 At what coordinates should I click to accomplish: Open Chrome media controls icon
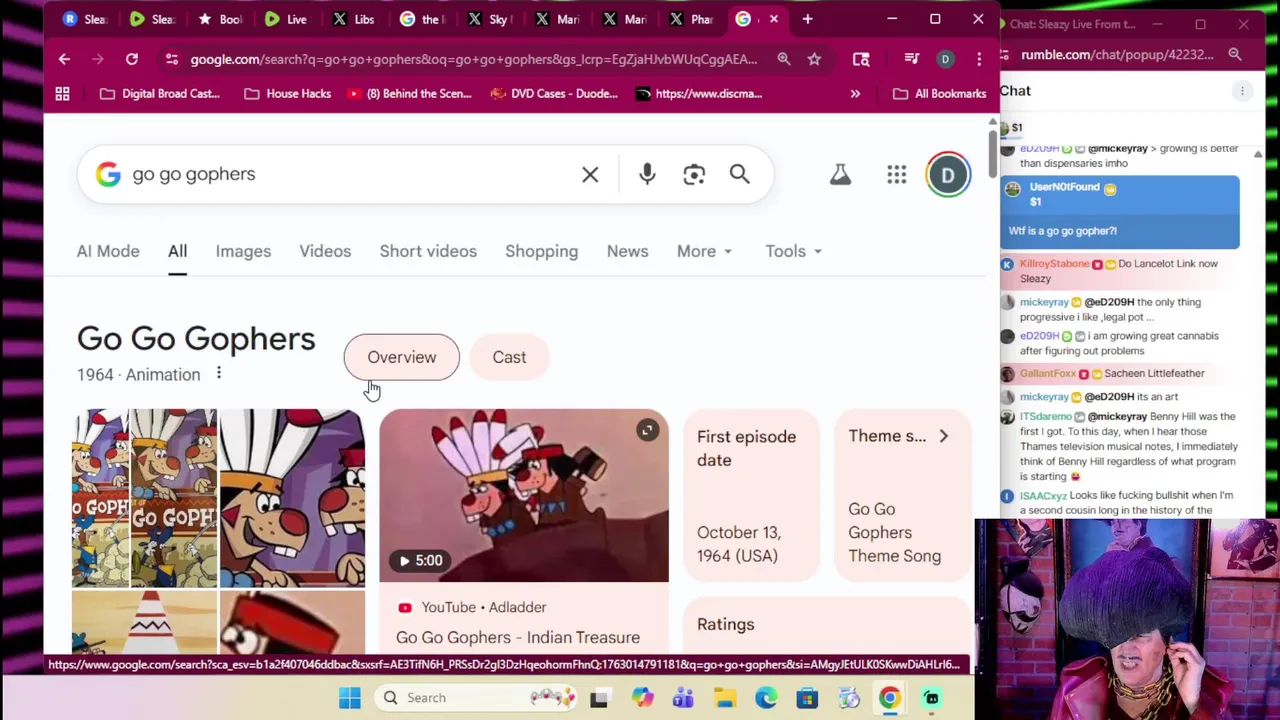pyautogui.click(x=911, y=59)
